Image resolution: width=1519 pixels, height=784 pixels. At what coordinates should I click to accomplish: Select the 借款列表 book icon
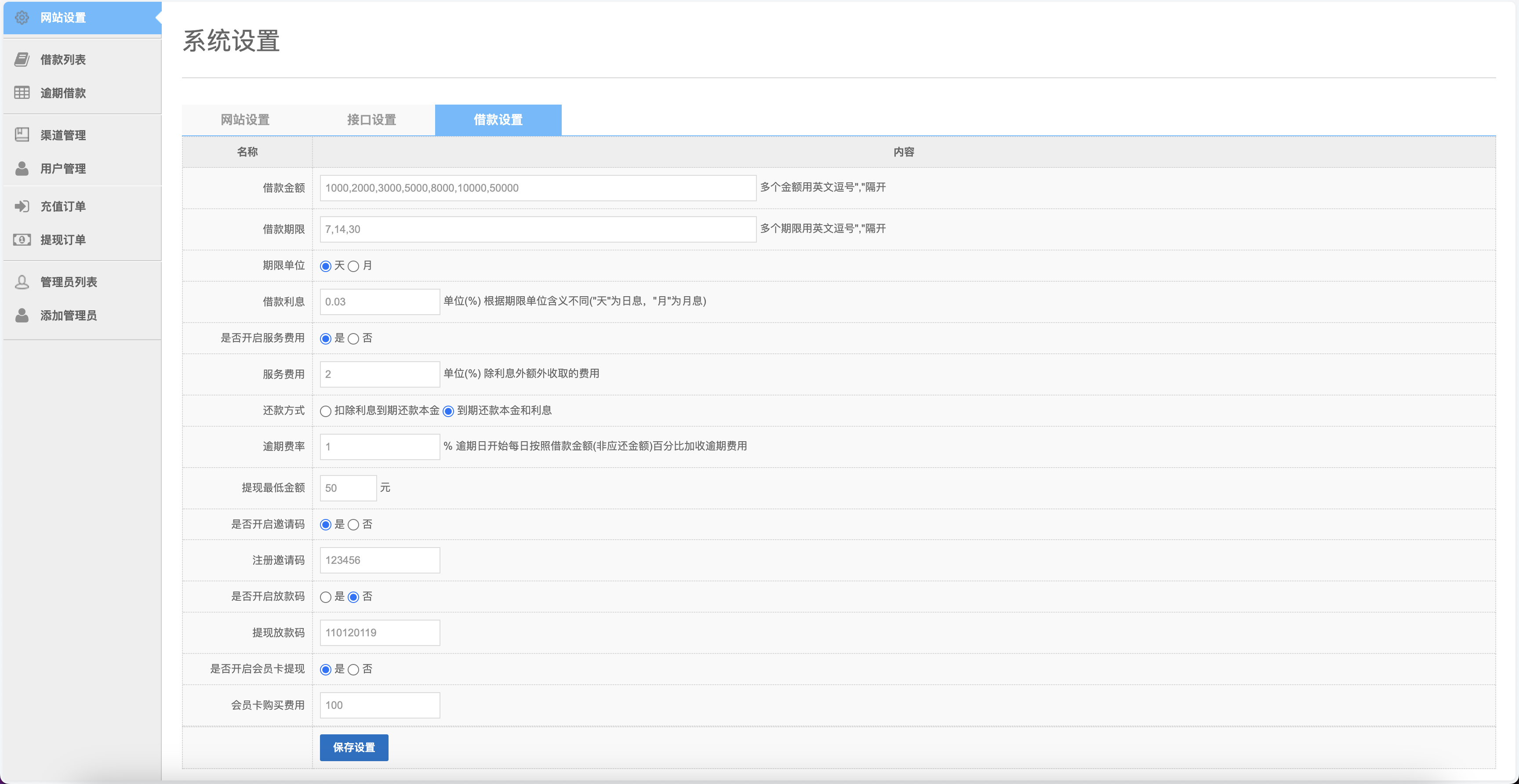tap(22, 59)
